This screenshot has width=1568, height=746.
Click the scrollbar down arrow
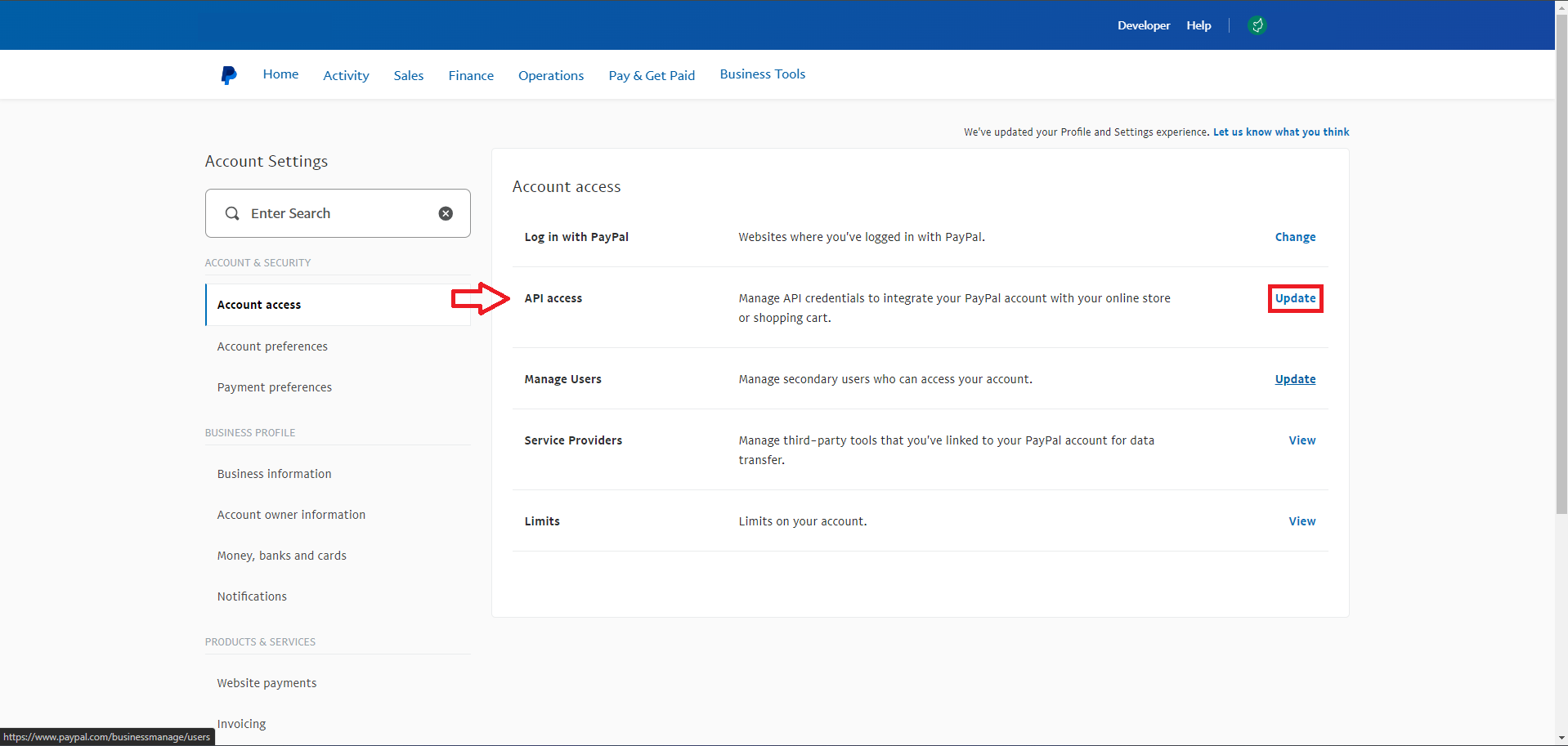1561,739
